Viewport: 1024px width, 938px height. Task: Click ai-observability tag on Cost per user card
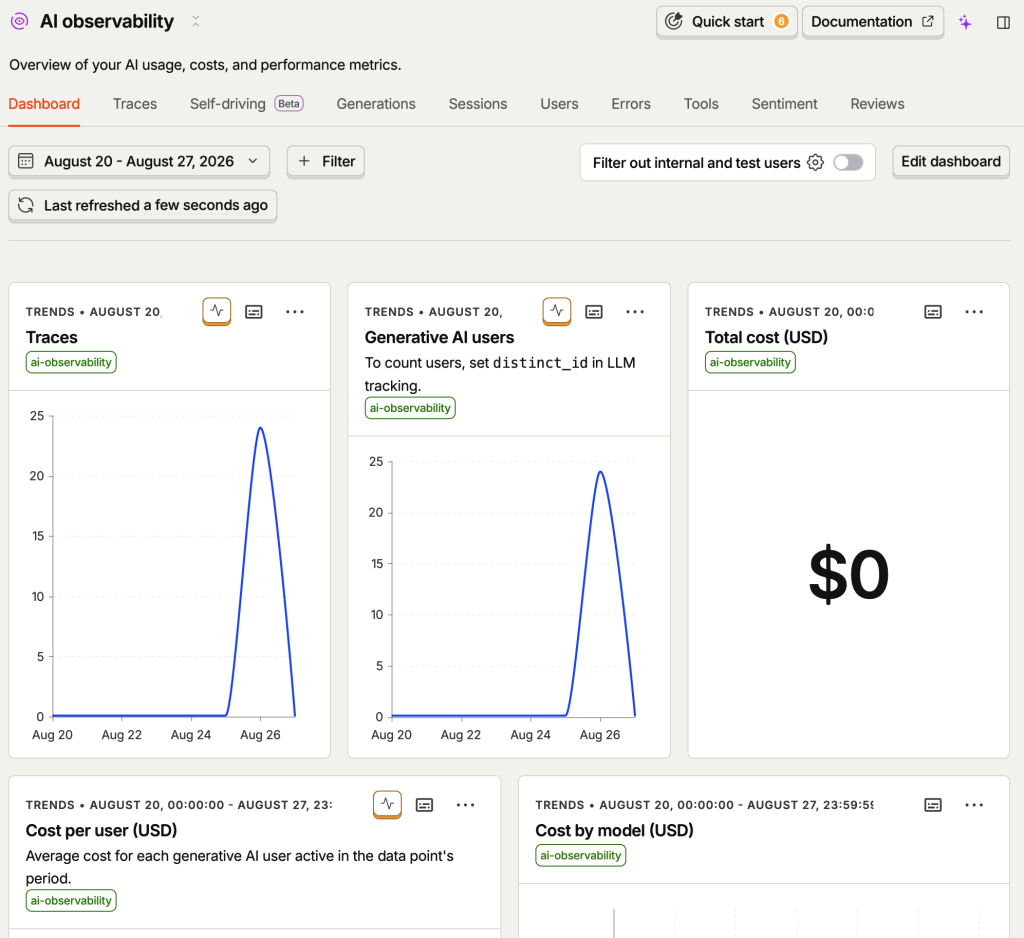point(71,901)
